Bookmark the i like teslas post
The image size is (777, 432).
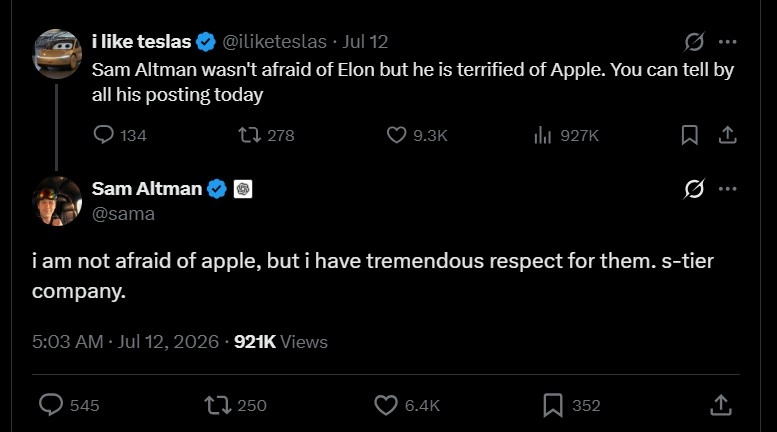tap(689, 135)
